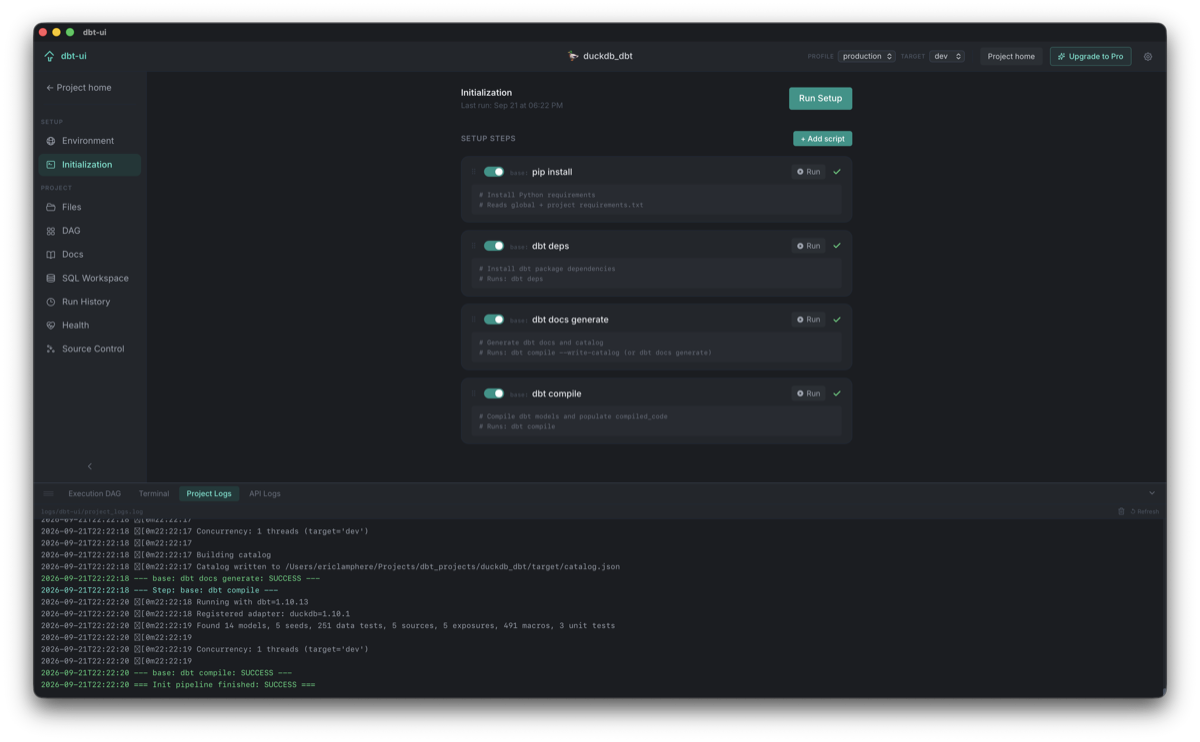The image size is (1200, 742).
Task: Open the API Logs tab
Action: pos(265,494)
